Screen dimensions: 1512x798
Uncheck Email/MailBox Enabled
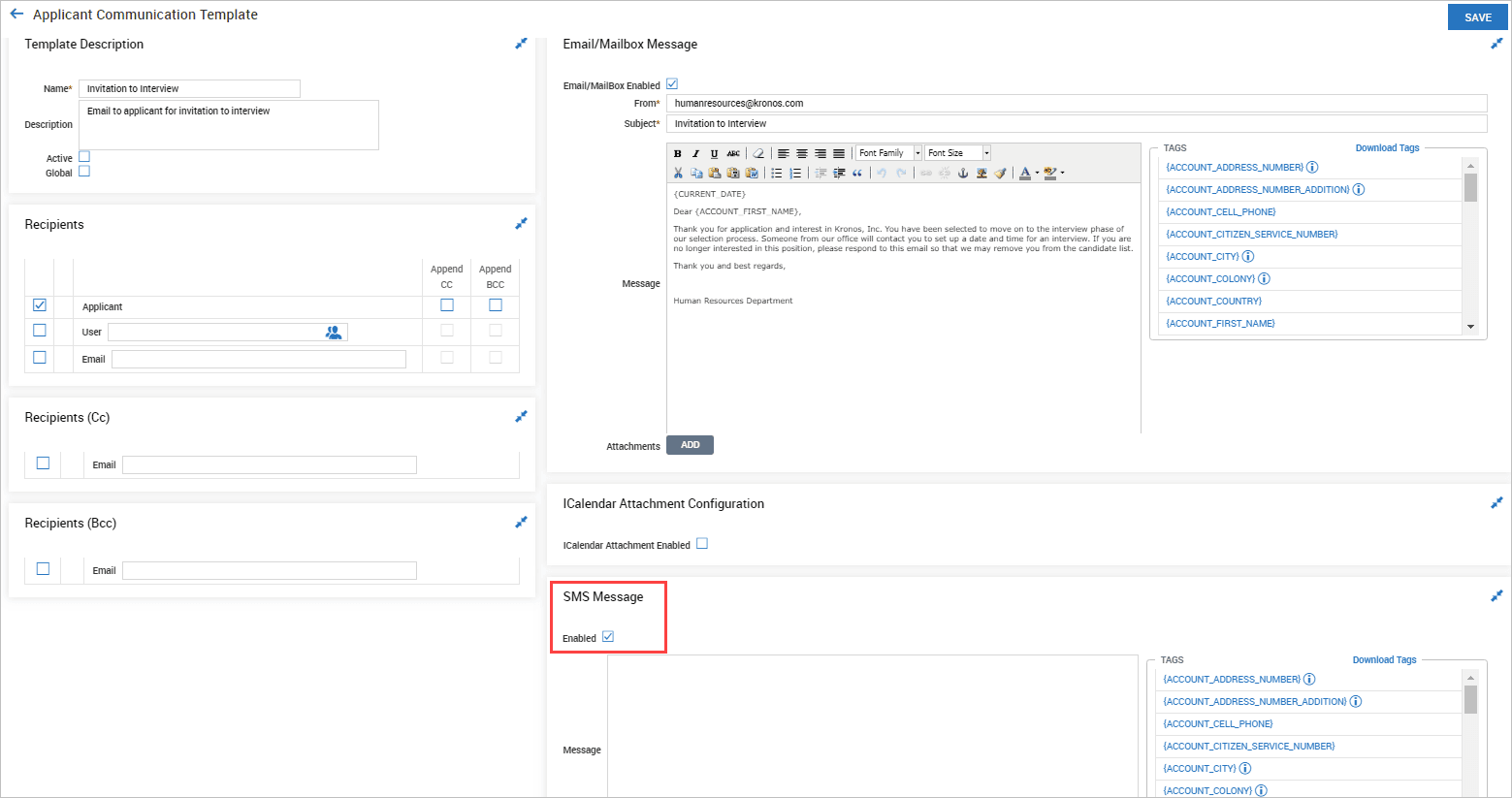[x=672, y=84]
